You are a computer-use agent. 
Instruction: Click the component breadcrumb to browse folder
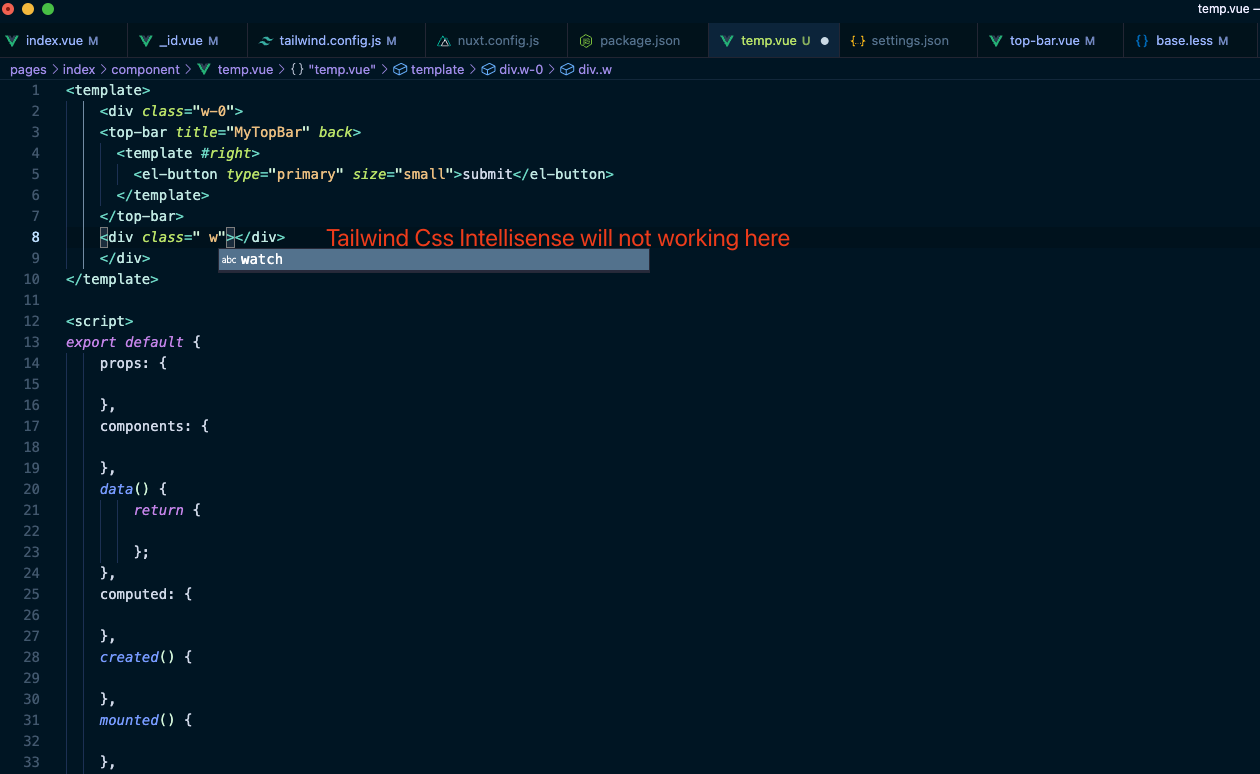point(146,69)
